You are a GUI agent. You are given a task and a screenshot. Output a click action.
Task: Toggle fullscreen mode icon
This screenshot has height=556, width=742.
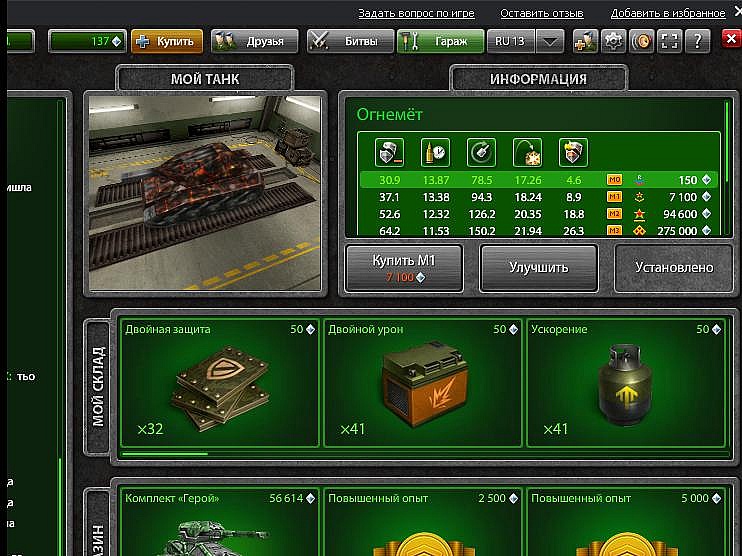click(x=669, y=41)
